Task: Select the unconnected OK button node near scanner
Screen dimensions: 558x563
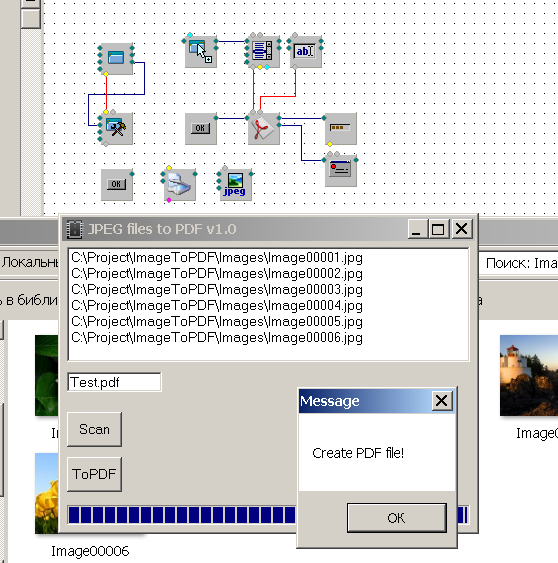Action: click(117, 185)
